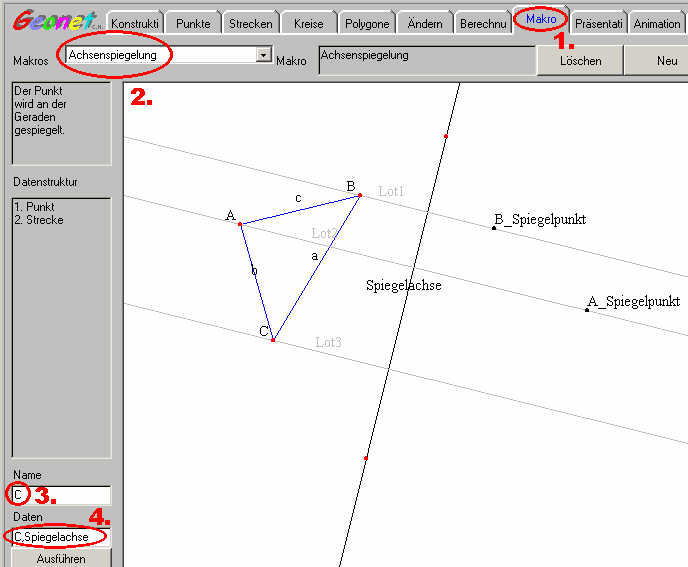Click the Name input field
The width and height of the screenshot is (688, 567).
[x=61, y=495]
